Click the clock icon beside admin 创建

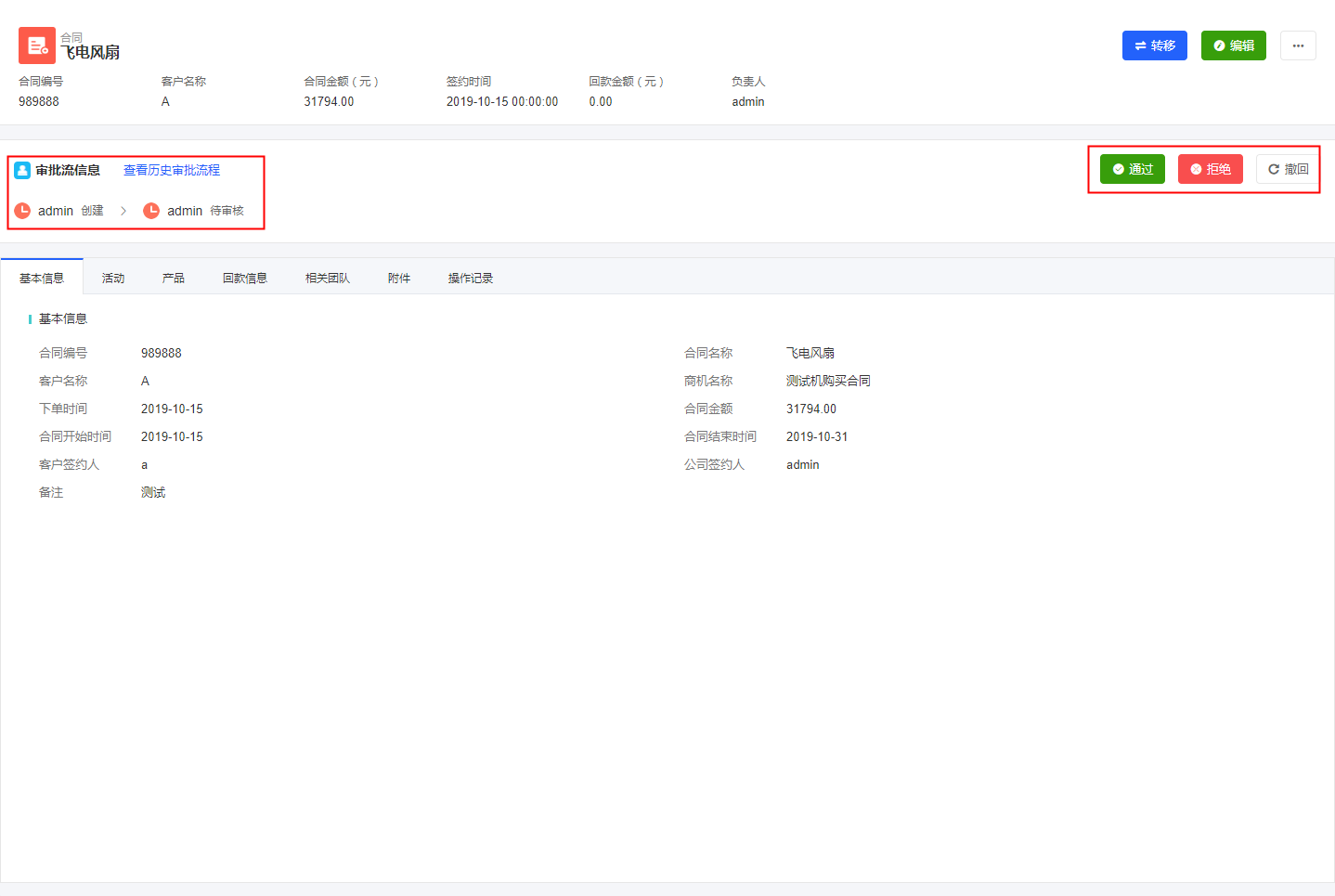[22, 211]
